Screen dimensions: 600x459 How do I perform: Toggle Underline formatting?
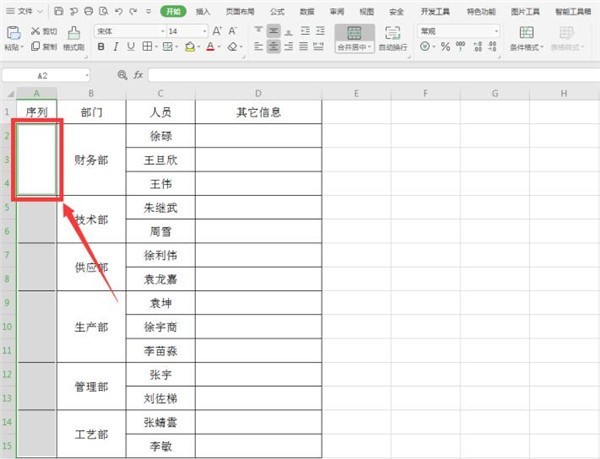[131, 47]
